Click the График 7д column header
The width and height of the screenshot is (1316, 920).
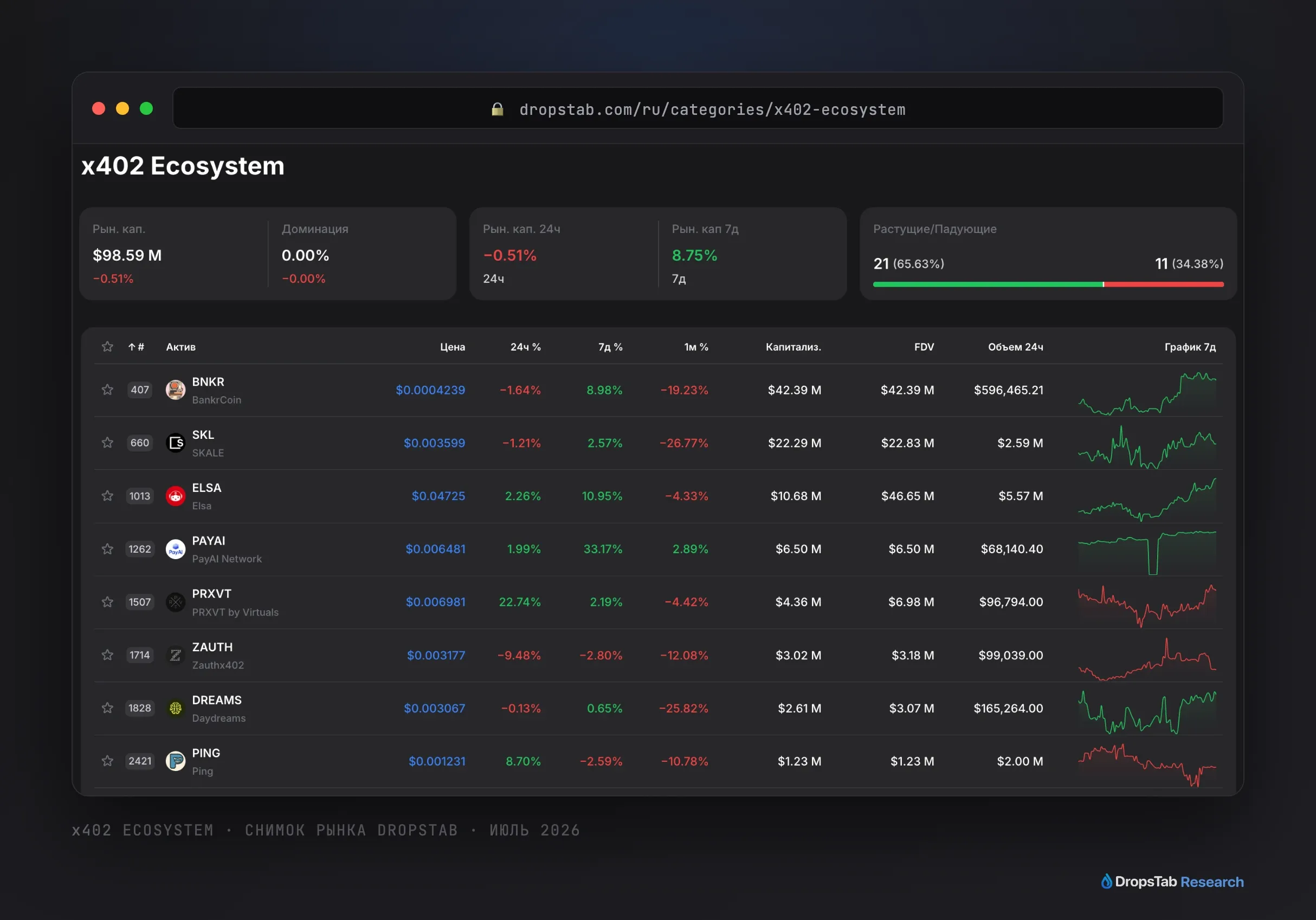pyautogui.click(x=1190, y=347)
